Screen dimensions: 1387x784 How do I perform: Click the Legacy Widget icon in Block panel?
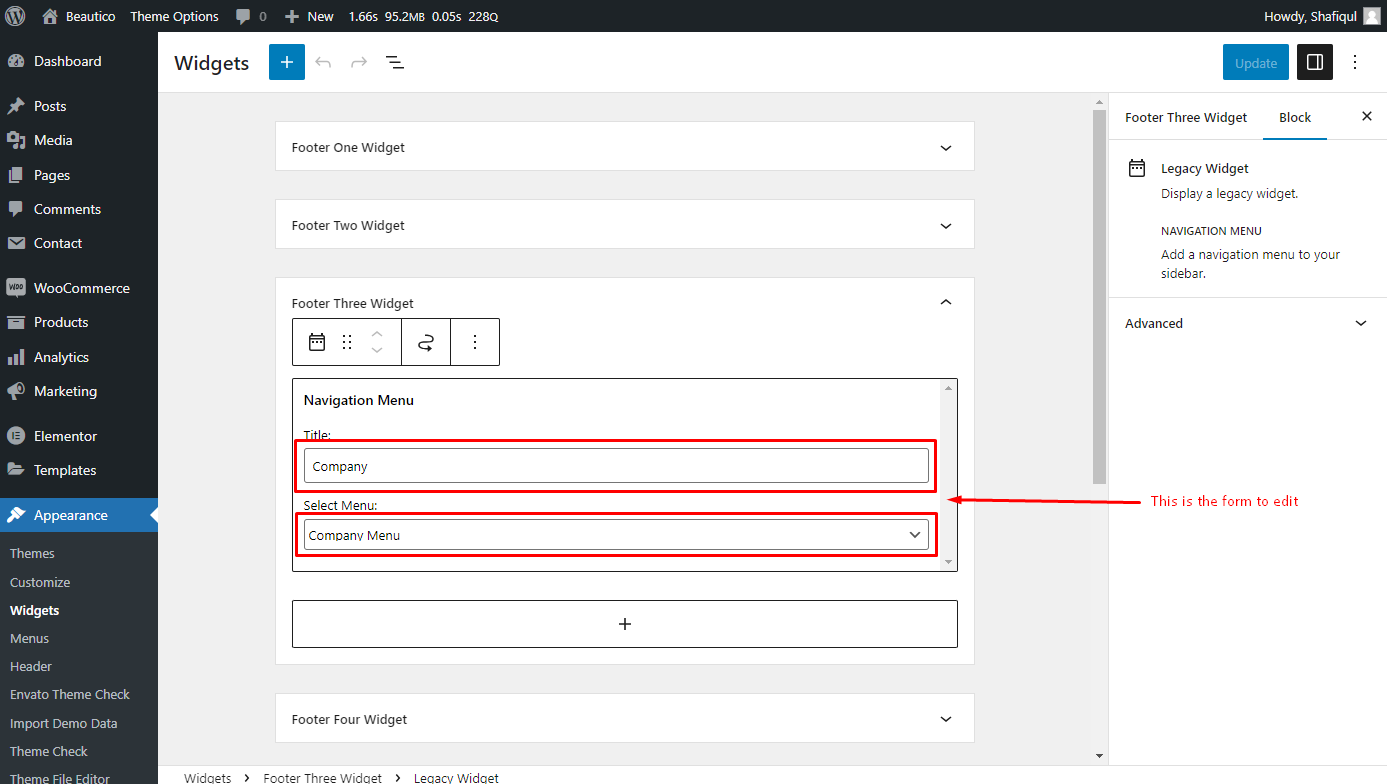1137,168
